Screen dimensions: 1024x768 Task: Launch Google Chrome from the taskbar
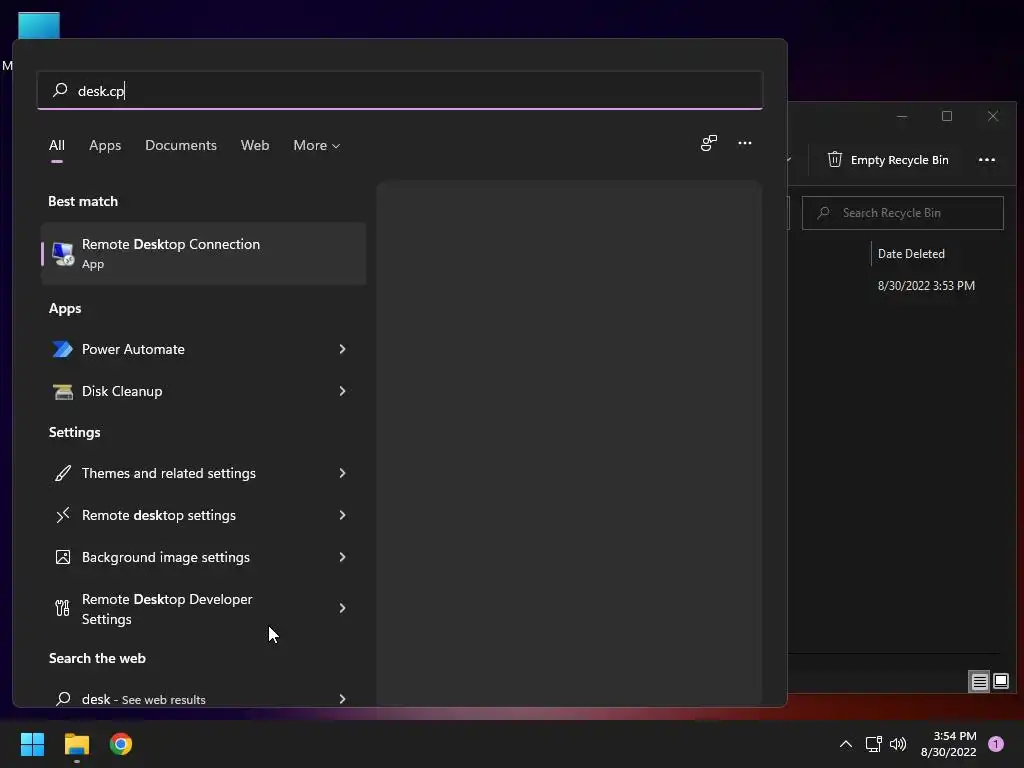121,744
